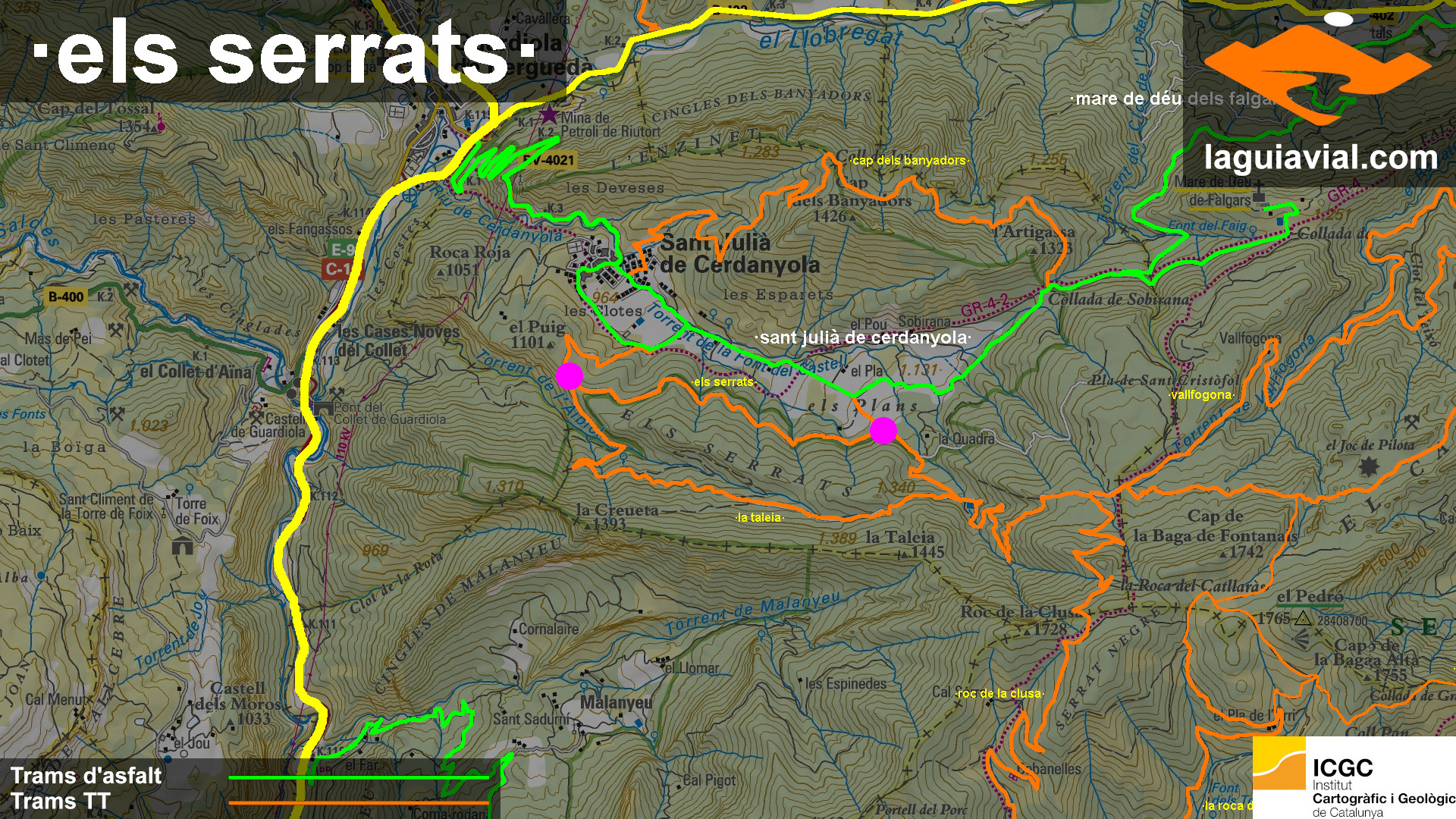Viewport: 1456px width, 819px height.
Task: Click the shelter icon below Torre de Foix
Action: point(182,546)
